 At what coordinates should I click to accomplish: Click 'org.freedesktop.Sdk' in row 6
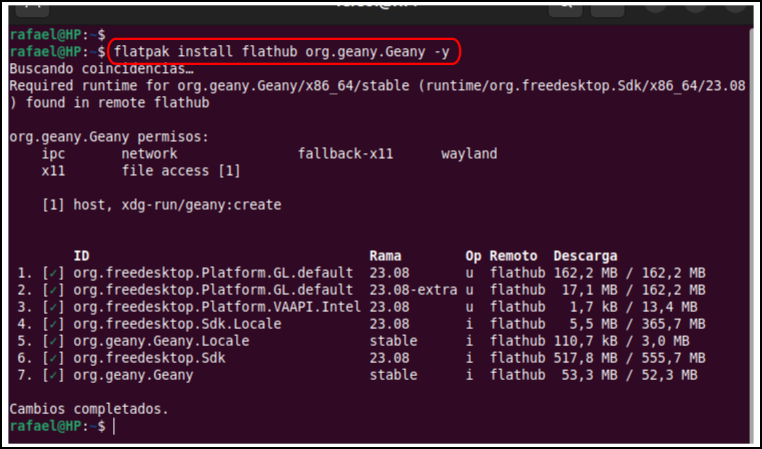tap(149, 358)
